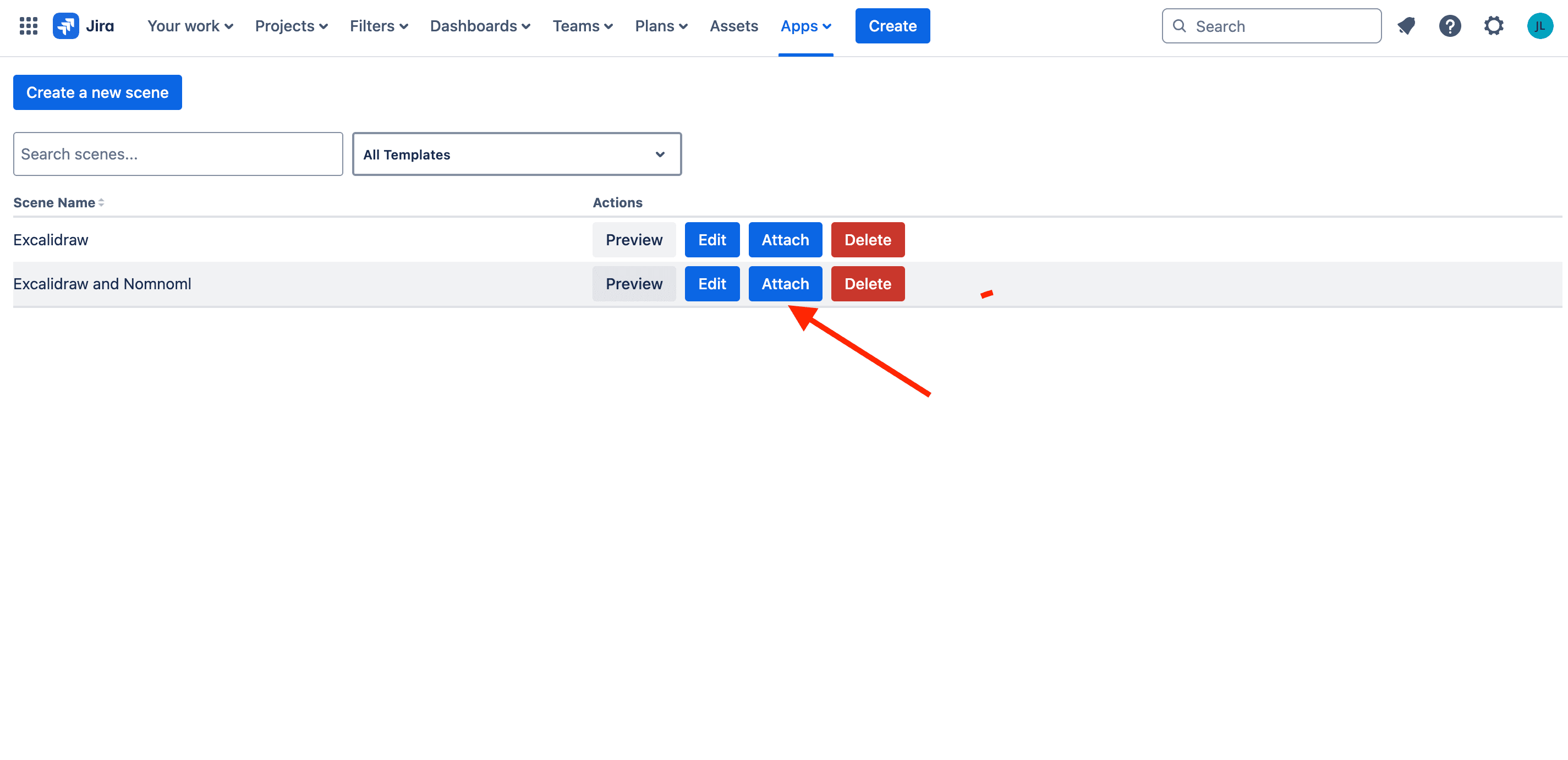Open the settings gear icon

pos(1494,26)
